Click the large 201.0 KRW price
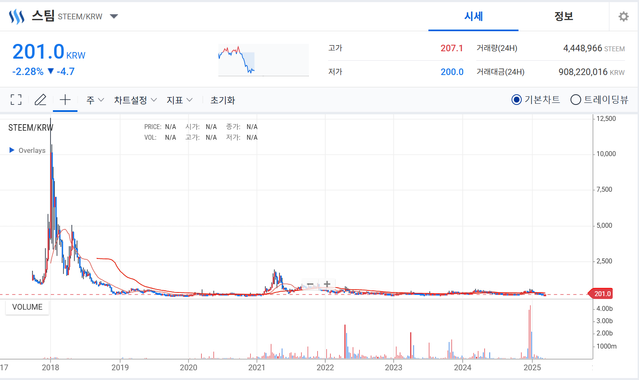Image resolution: width=639 pixels, height=380 pixels. point(48,52)
